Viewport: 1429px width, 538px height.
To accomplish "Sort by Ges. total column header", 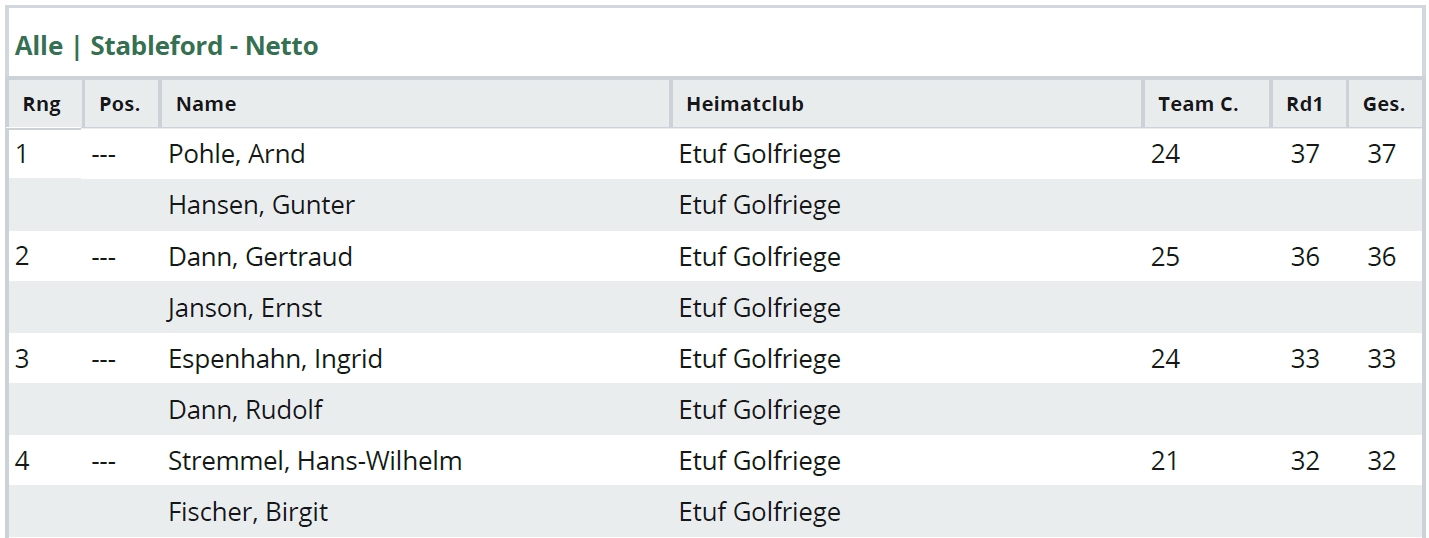I will pos(1385,104).
